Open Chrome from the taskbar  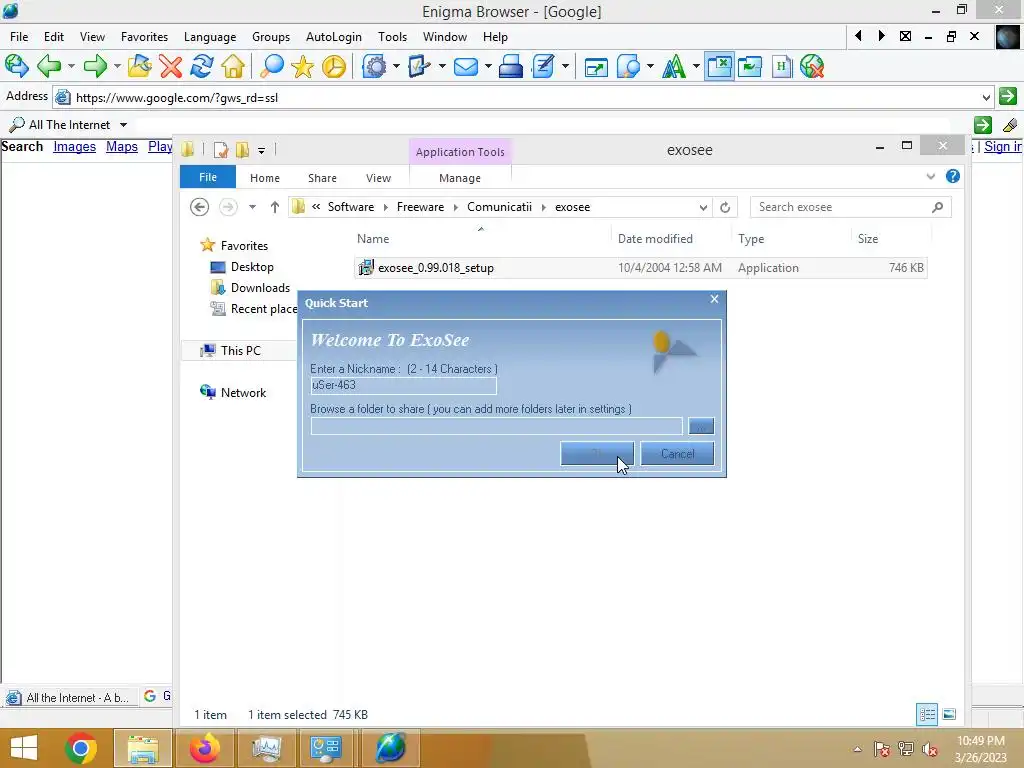(81, 748)
